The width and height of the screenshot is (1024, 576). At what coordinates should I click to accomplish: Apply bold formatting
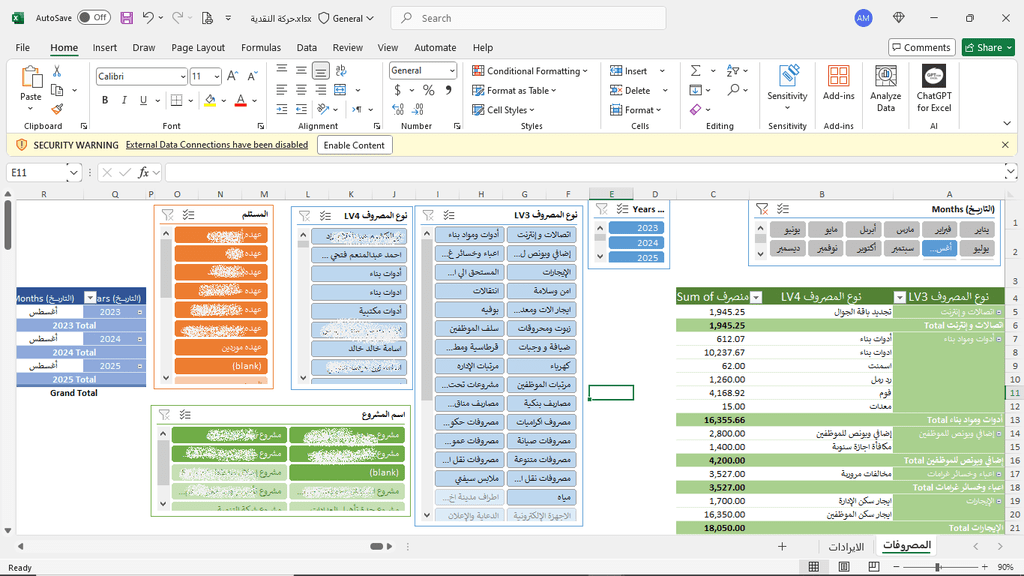(105, 100)
